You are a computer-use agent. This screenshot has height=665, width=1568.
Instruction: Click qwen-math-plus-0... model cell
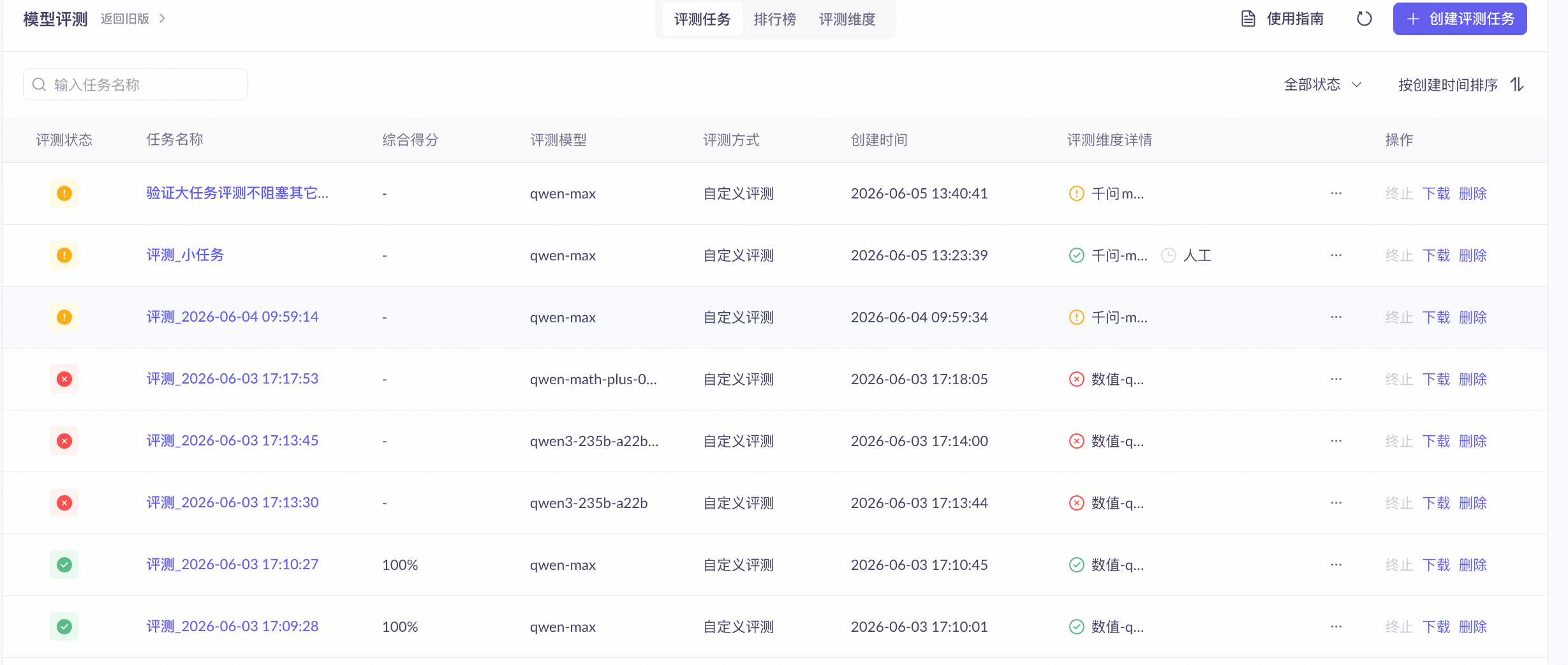point(593,379)
